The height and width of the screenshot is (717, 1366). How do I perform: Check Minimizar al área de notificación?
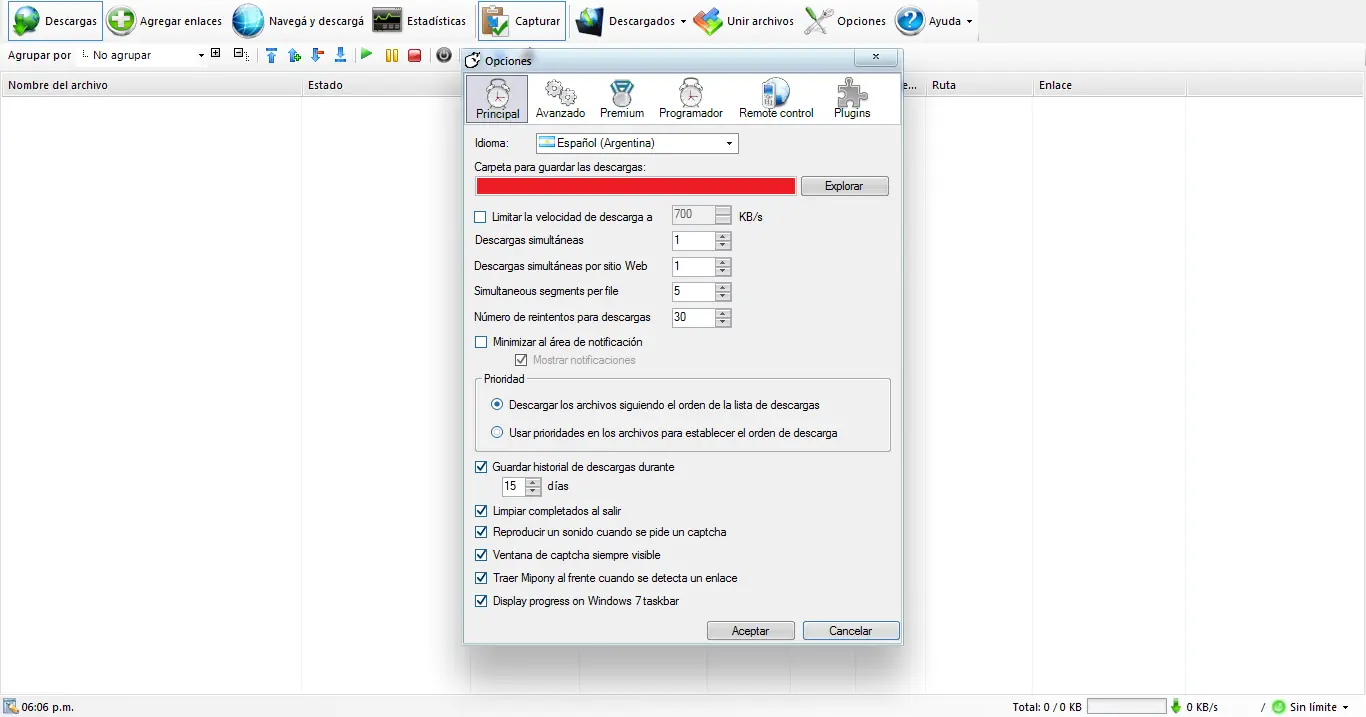coord(480,342)
